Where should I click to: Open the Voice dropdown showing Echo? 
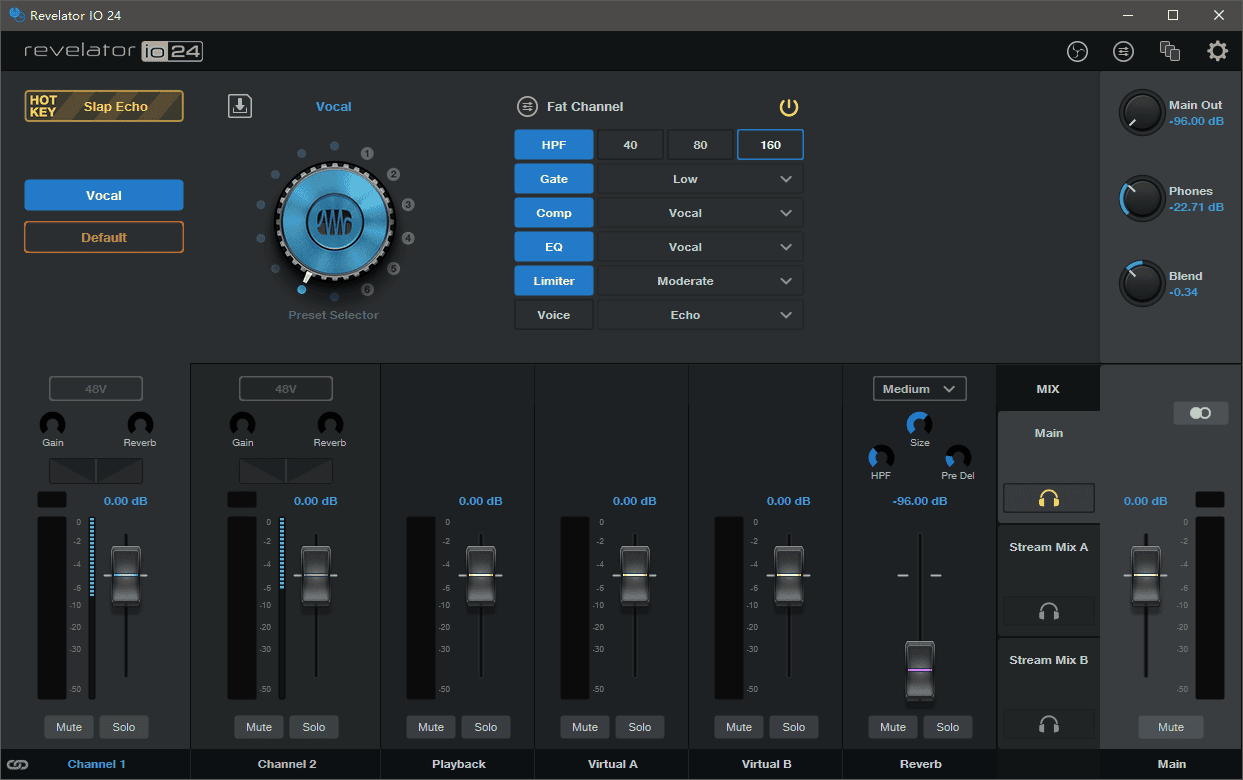700,315
